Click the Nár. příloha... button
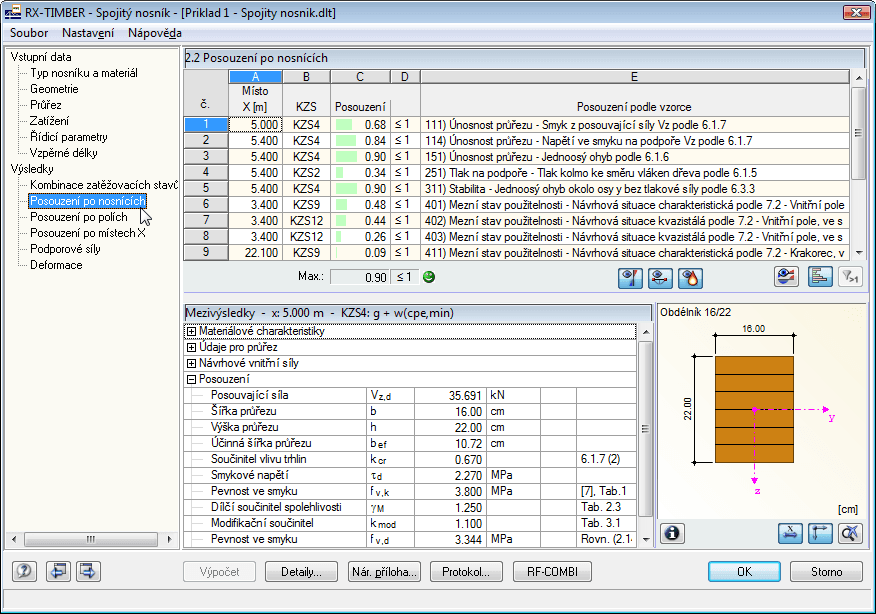Screen dimensions: 876x614 [x=384, y=572]
